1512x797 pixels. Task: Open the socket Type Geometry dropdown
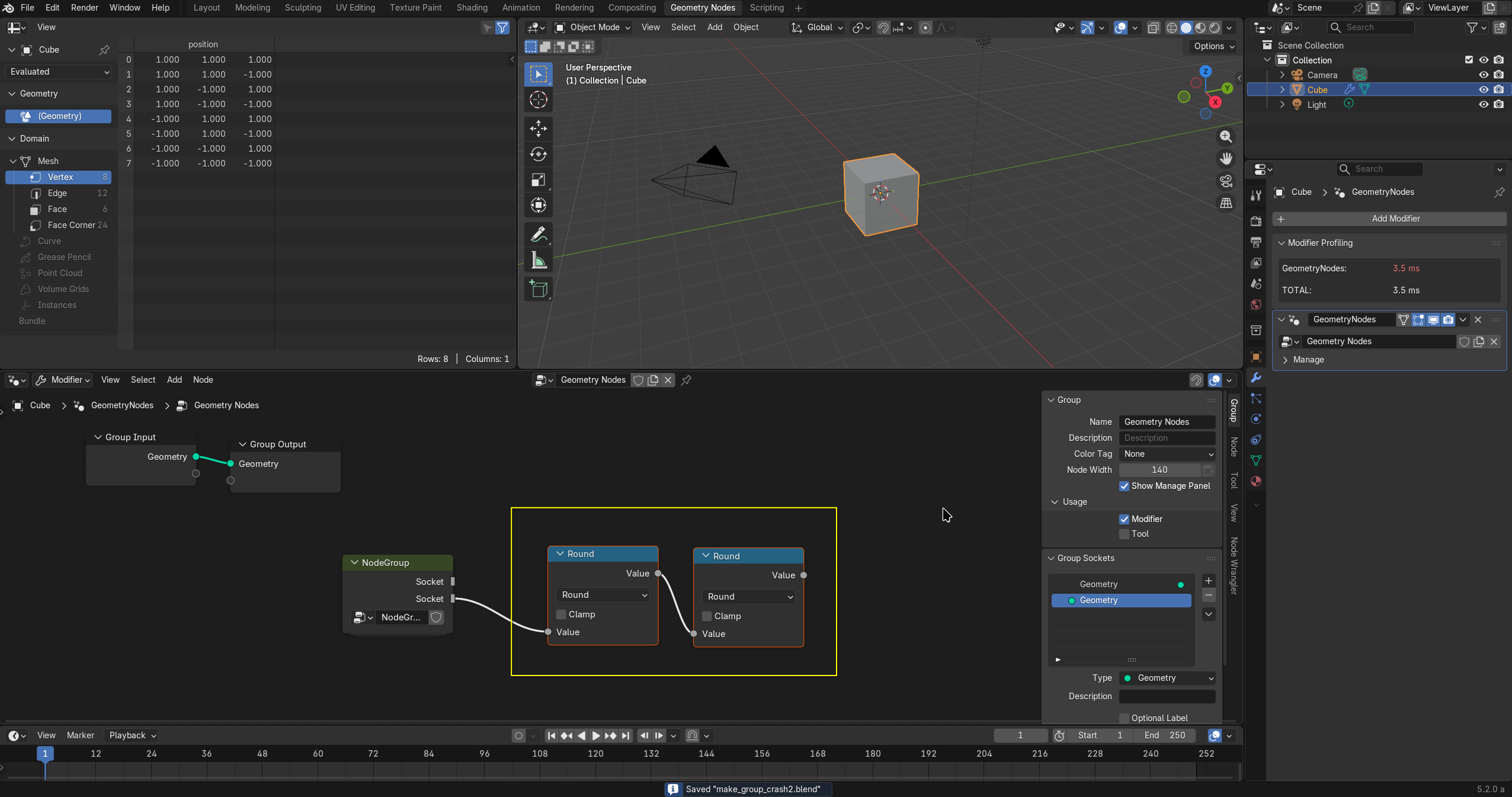point(1167,678)
